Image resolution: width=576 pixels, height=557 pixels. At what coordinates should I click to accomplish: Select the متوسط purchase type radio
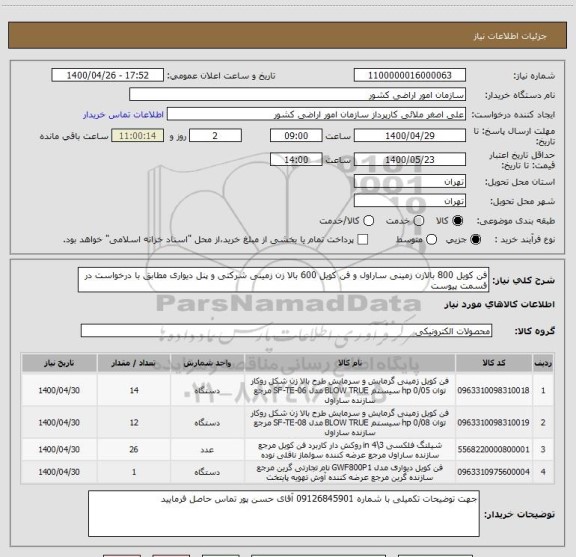coord(431,240)
